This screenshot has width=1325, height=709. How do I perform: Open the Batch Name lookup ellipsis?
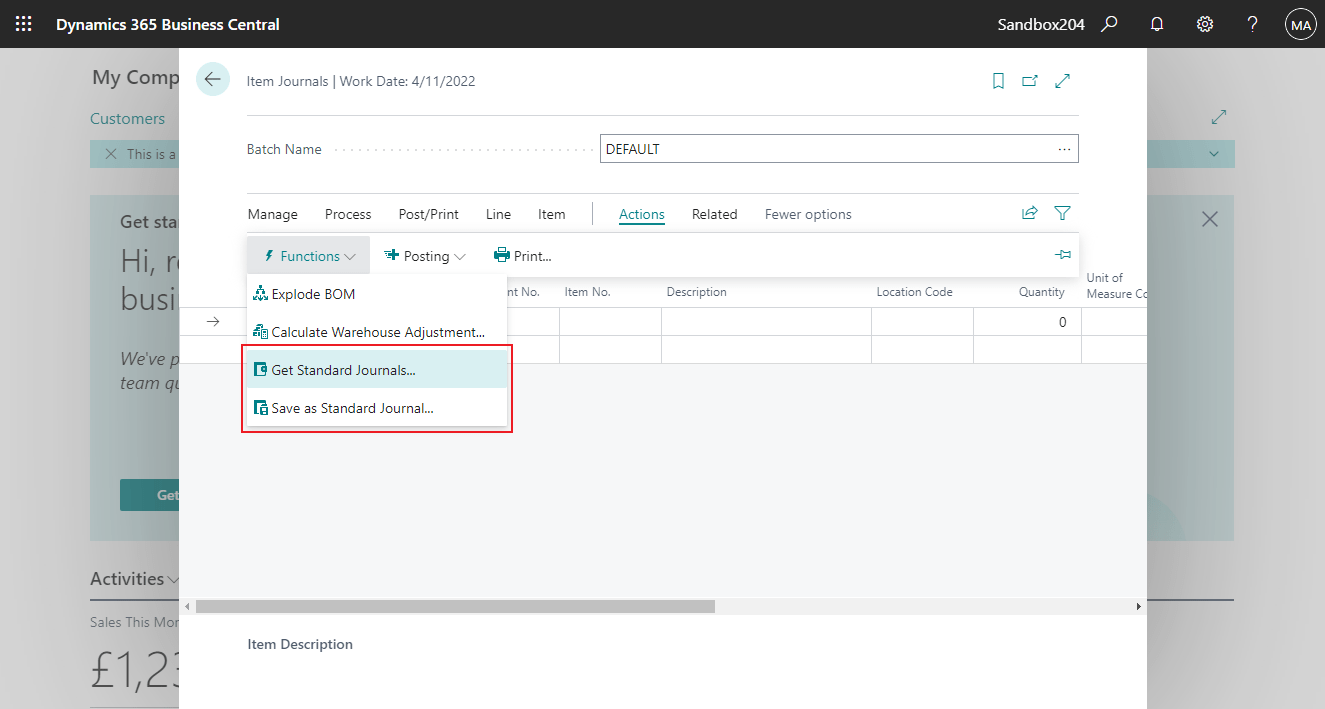click(x=1064, y=148)
